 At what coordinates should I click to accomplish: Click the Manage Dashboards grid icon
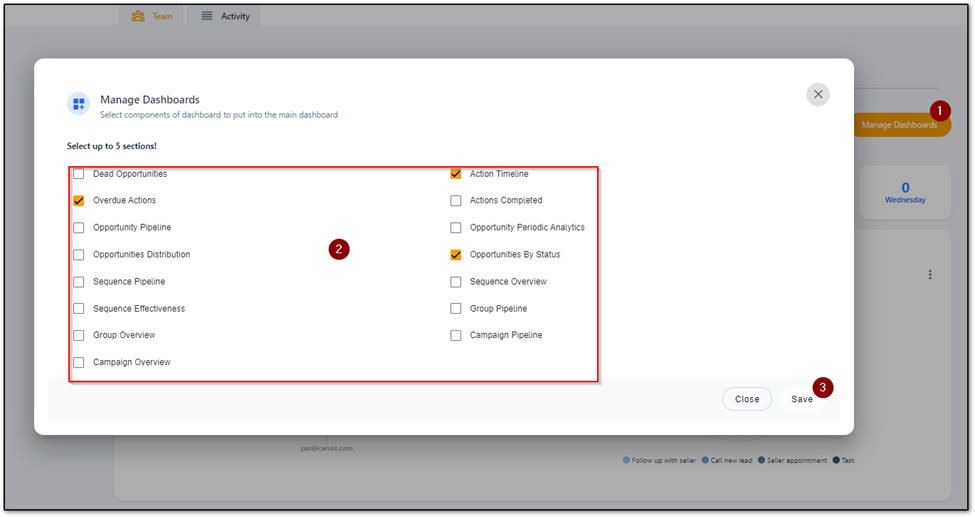click(x=78, y=104)
